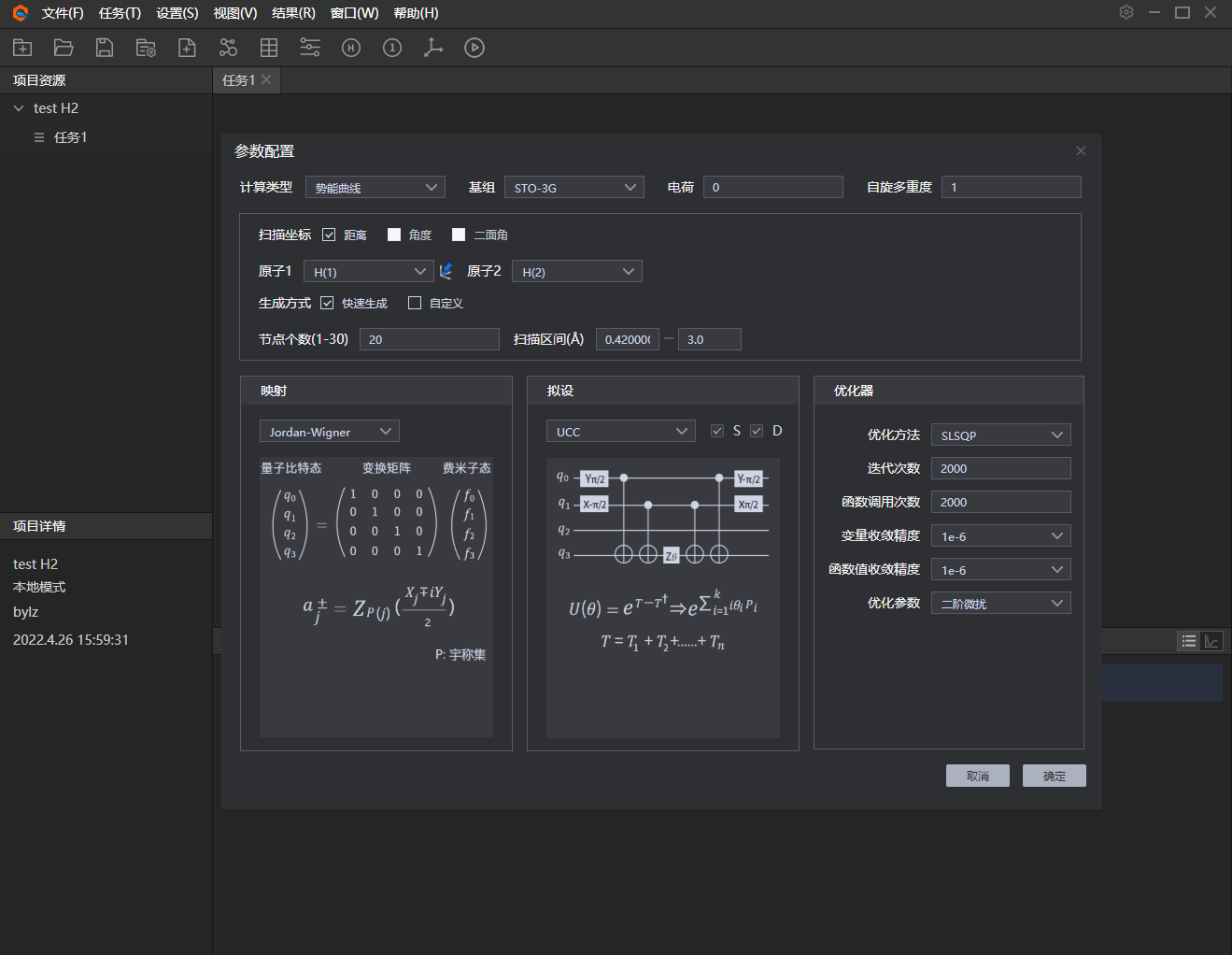
Task: Open the molecule structure icon in toolbar
Action: tap(228, 48)
